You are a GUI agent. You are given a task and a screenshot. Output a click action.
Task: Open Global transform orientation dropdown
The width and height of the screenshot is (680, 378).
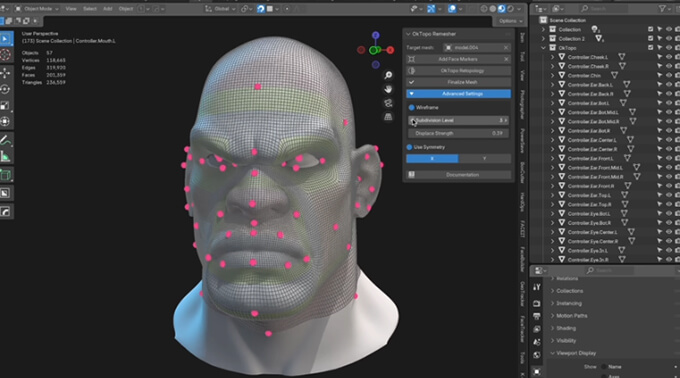coord(220,9)
